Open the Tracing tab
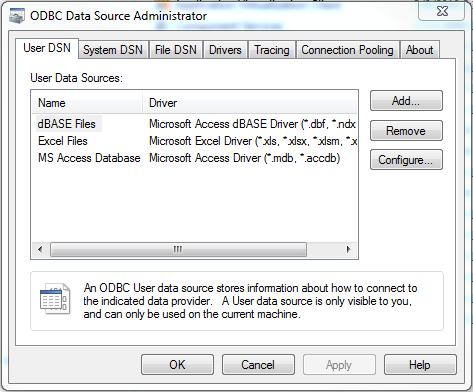The image size is (473, 392). [272, 50]
